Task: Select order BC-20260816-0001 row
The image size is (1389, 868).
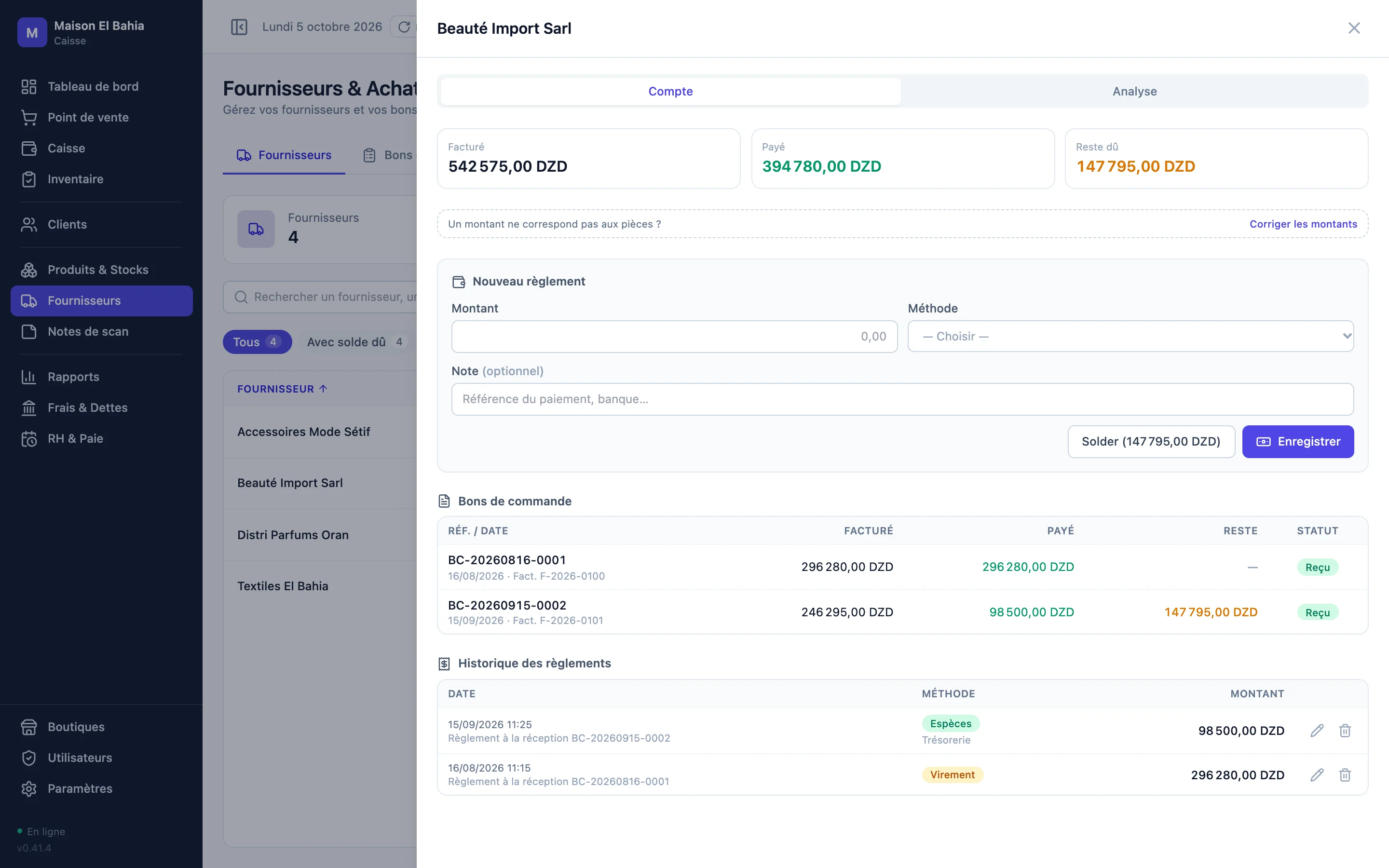Action: point(902,567)
